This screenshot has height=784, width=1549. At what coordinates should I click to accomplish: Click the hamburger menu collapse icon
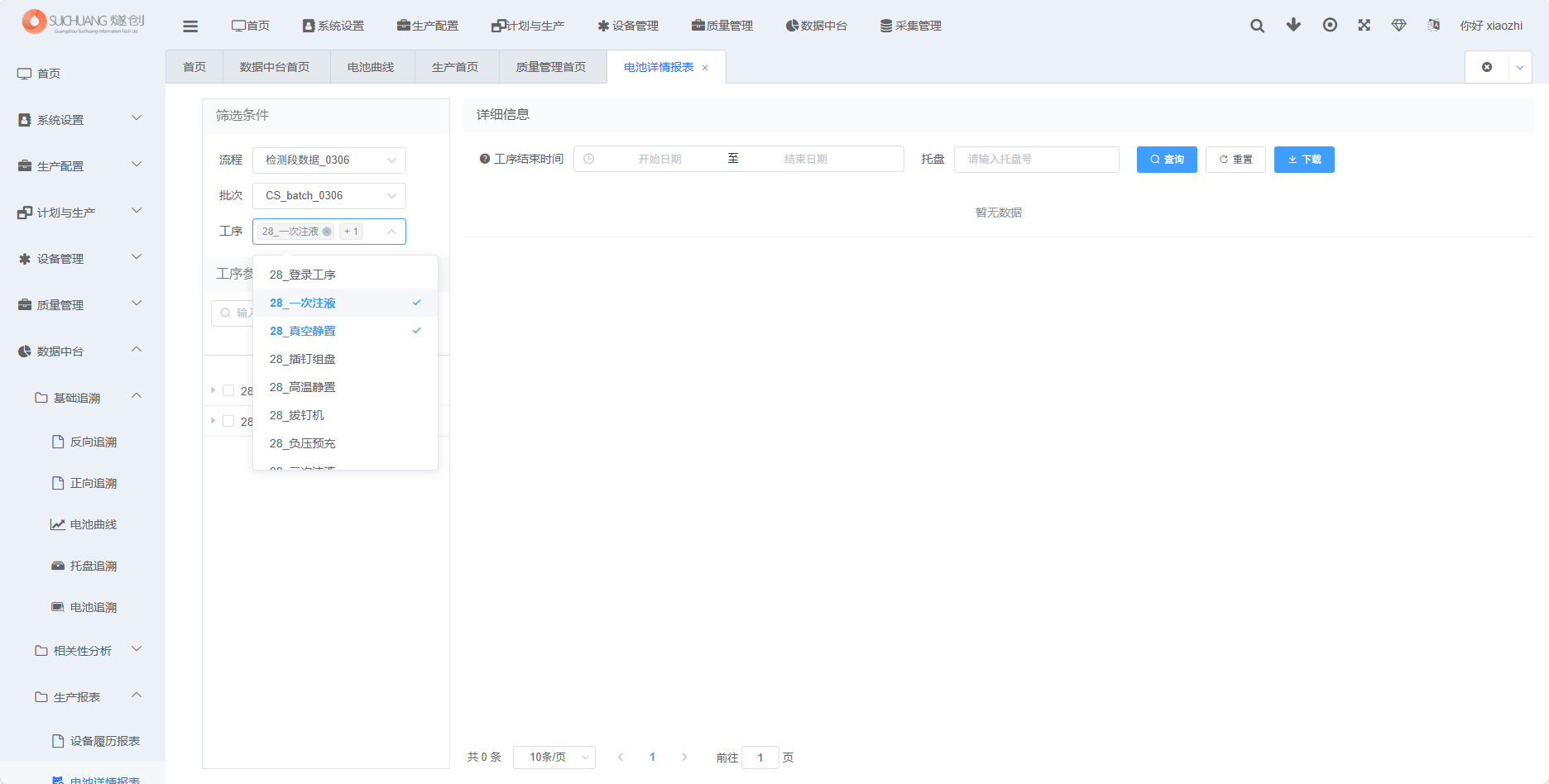point(190,26)
